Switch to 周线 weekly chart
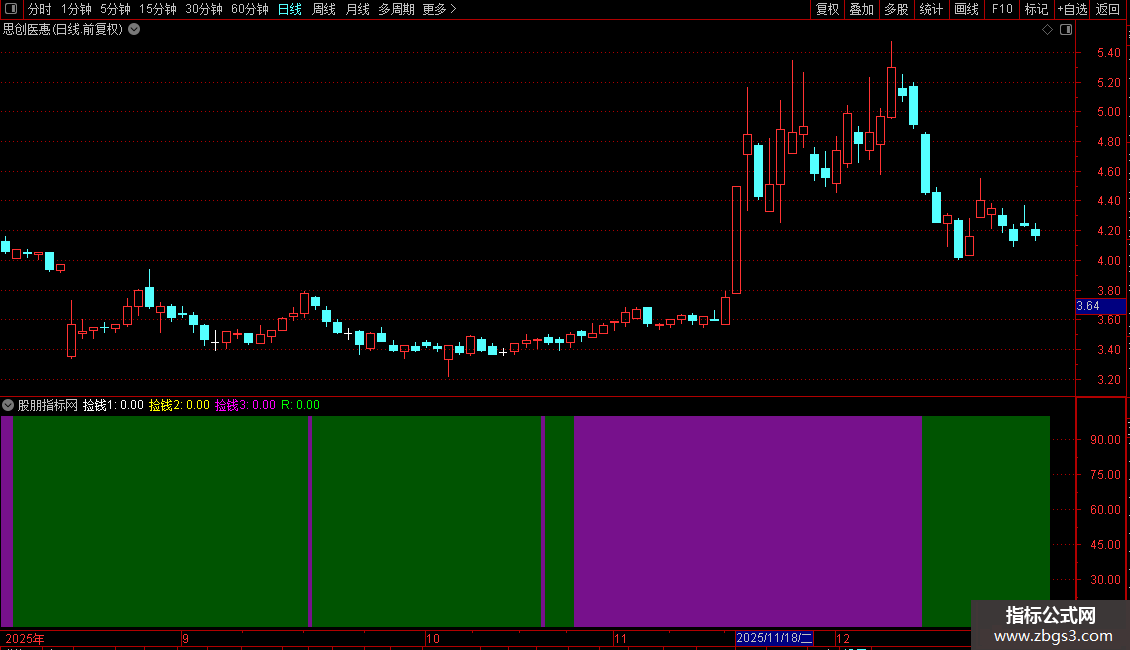Viewport: 1130px width, 650px height. (x=324, y=9)
